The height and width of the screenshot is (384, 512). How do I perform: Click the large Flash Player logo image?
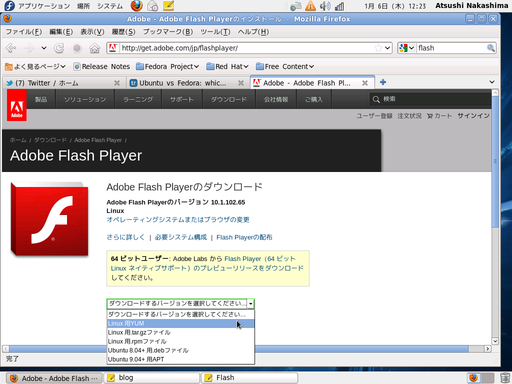[49, 219]
